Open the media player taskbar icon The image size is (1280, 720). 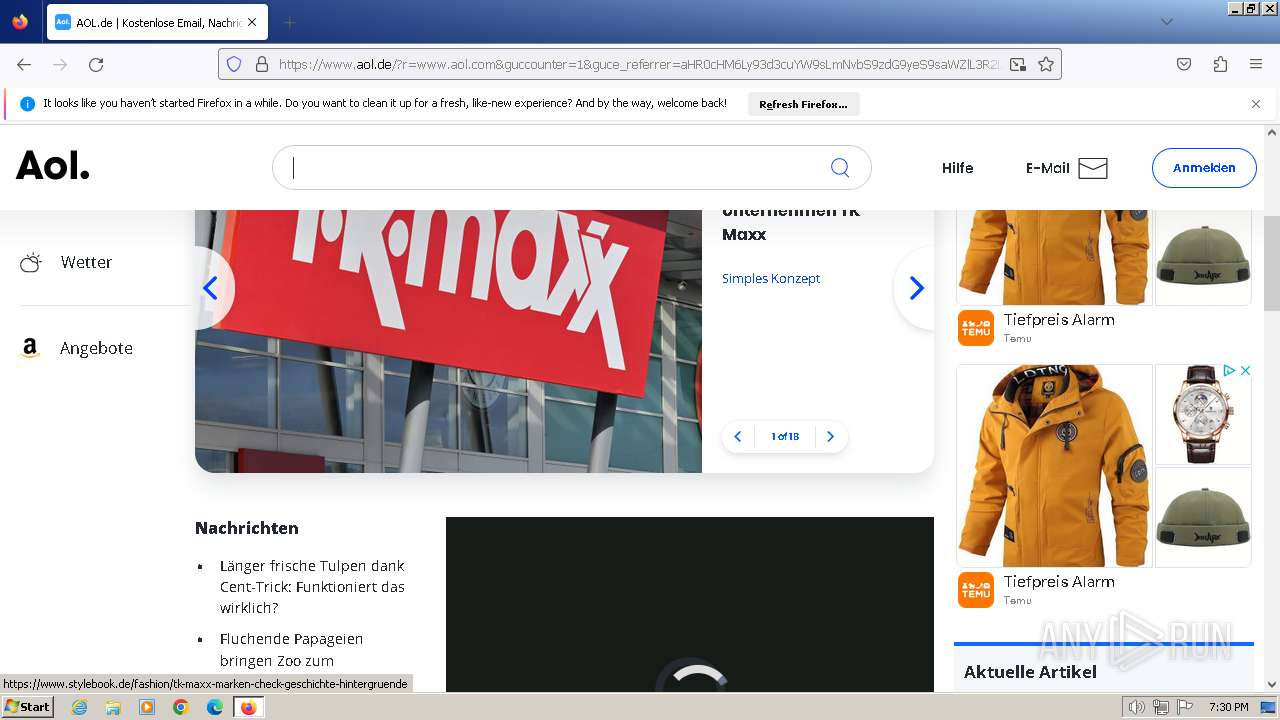(x=147, y=707)
